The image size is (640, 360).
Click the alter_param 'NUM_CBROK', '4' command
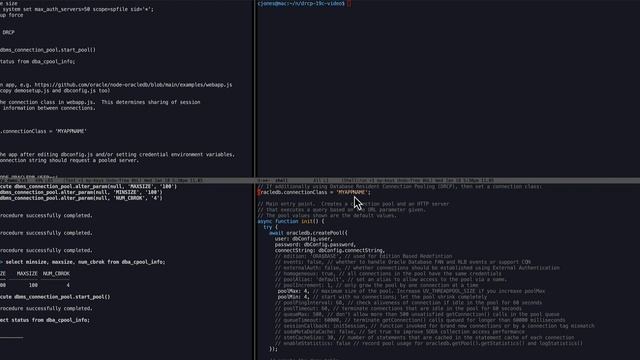[x=81, y=198]
